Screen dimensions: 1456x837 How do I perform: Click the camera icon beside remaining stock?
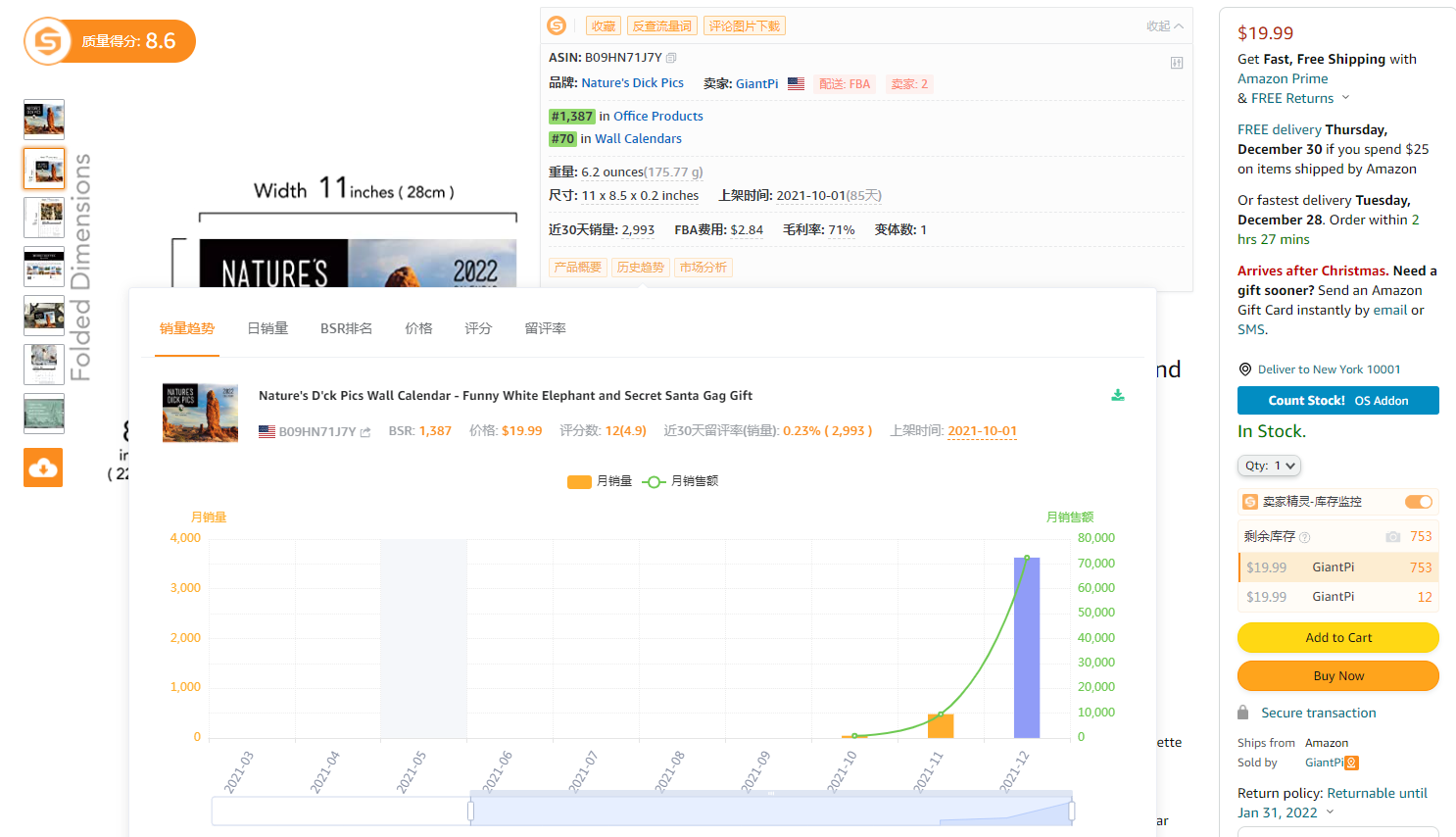tap(1392, 537)
